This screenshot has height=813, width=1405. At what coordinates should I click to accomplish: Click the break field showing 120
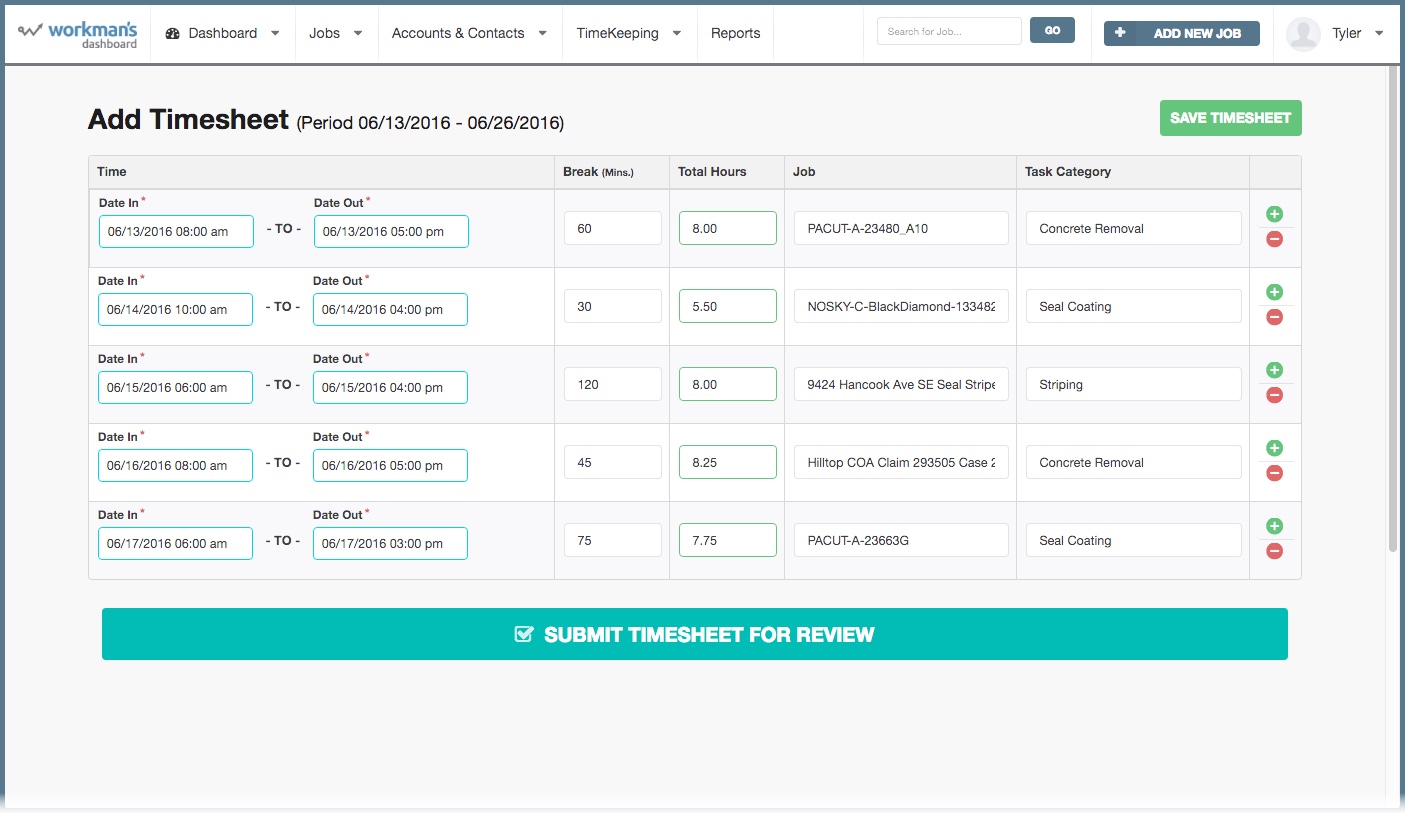click(x=613, y=384)
